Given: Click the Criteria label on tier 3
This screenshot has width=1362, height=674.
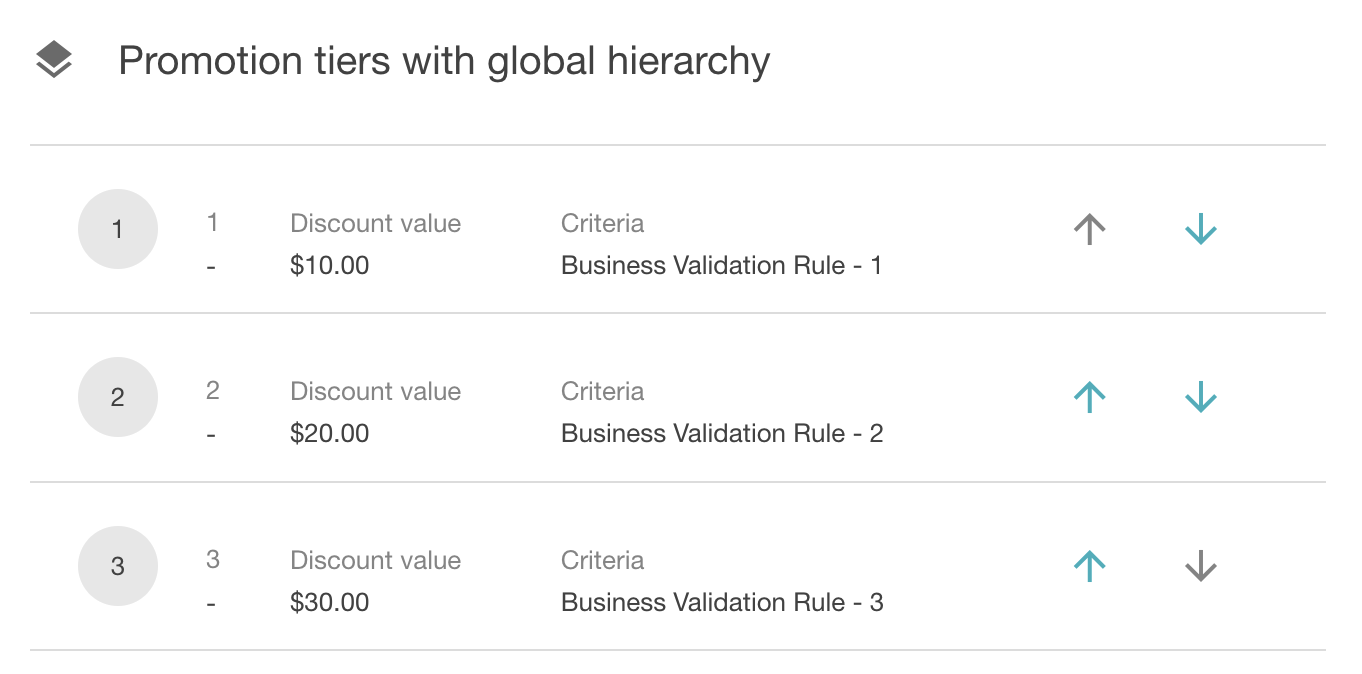Looking at the screenshot, I should pos(602,560).
